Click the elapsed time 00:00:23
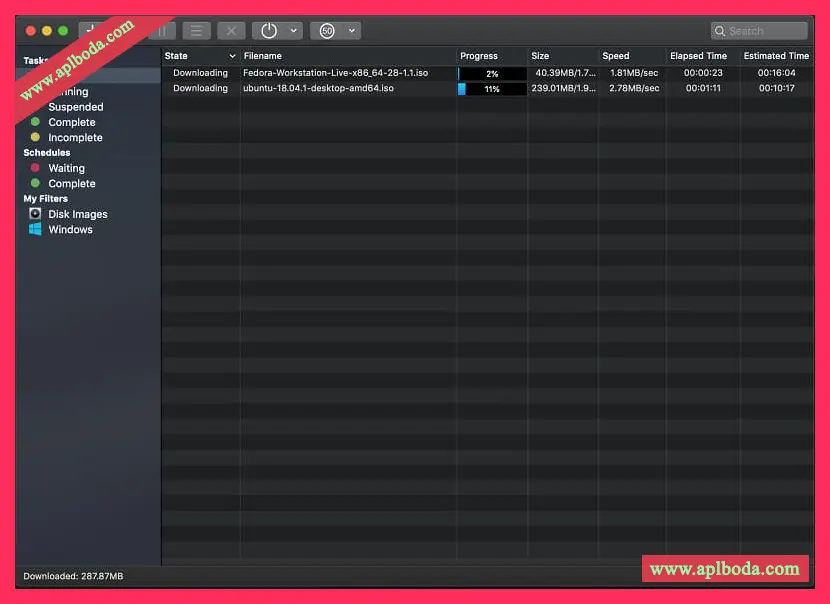Image resolution: width=830 pixels, height=604 pixels. pyautogui.click(x=703, y=73)
